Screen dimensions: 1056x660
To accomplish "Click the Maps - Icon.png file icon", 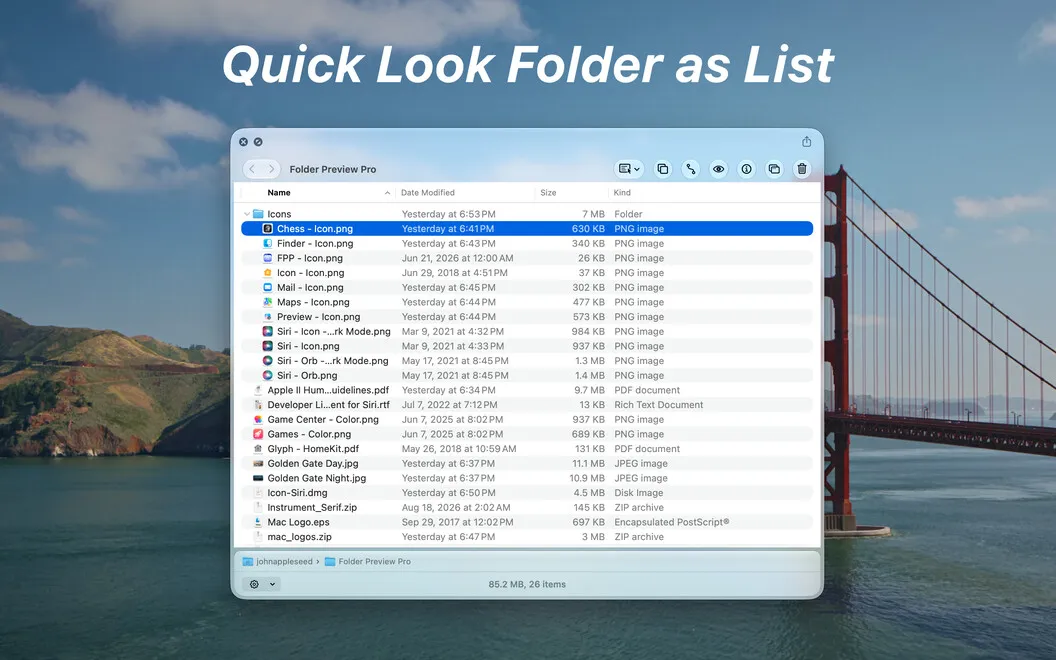I will pos(267,302).
